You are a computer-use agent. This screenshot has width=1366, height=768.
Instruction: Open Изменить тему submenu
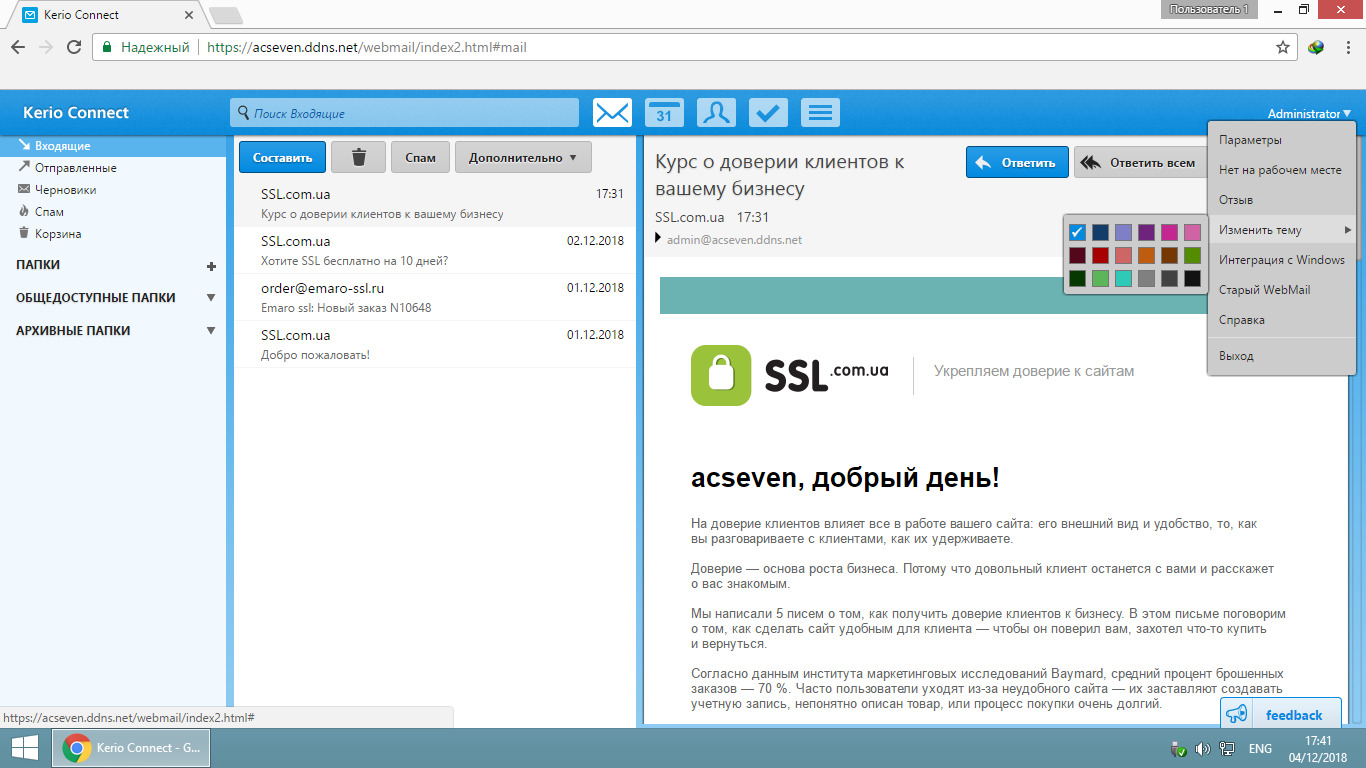click(x=1282, y=230)
